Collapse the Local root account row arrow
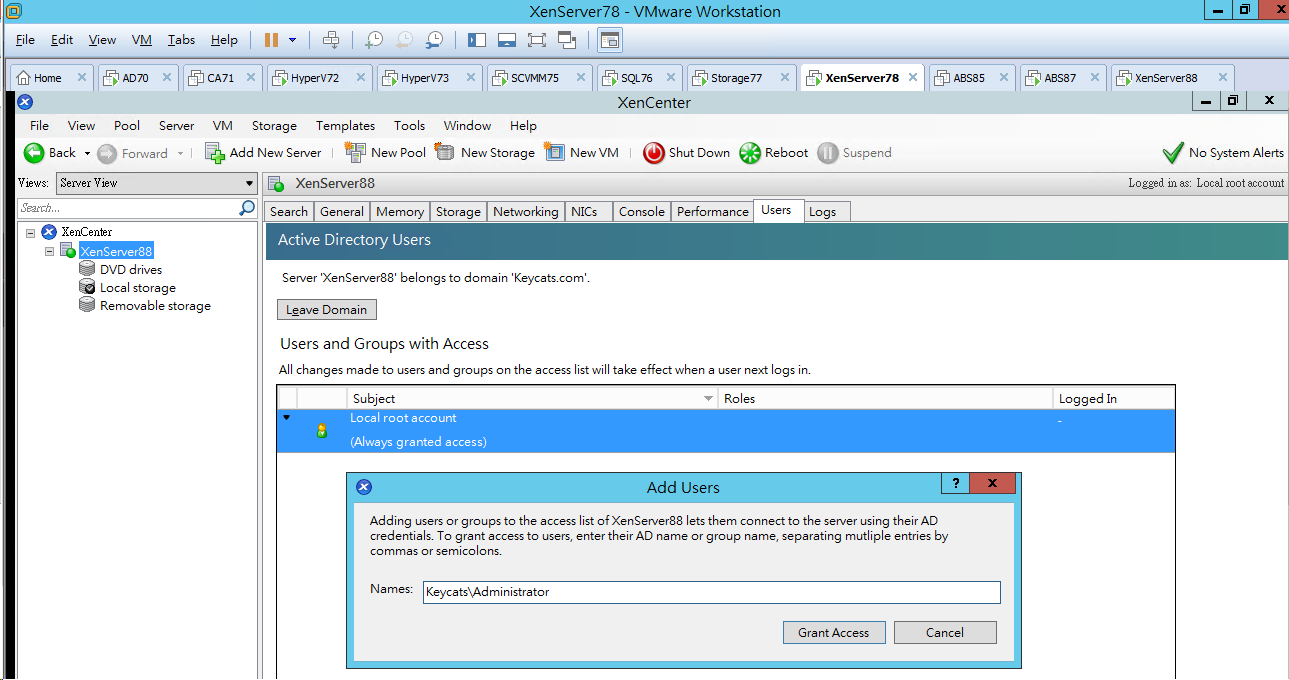Viewport: 1289px width, 680px height. tap(287, 418)
